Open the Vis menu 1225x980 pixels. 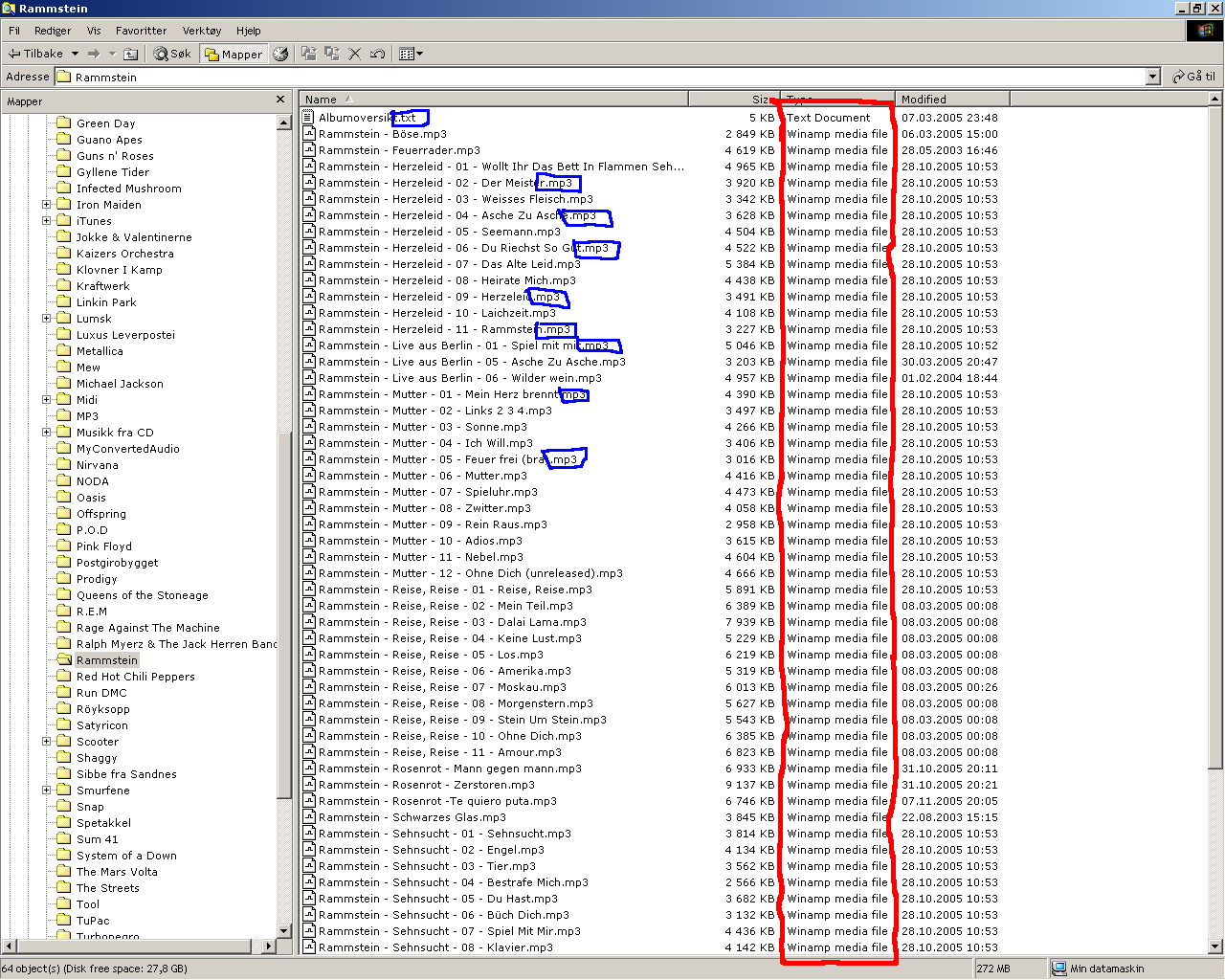click(94, 31)
